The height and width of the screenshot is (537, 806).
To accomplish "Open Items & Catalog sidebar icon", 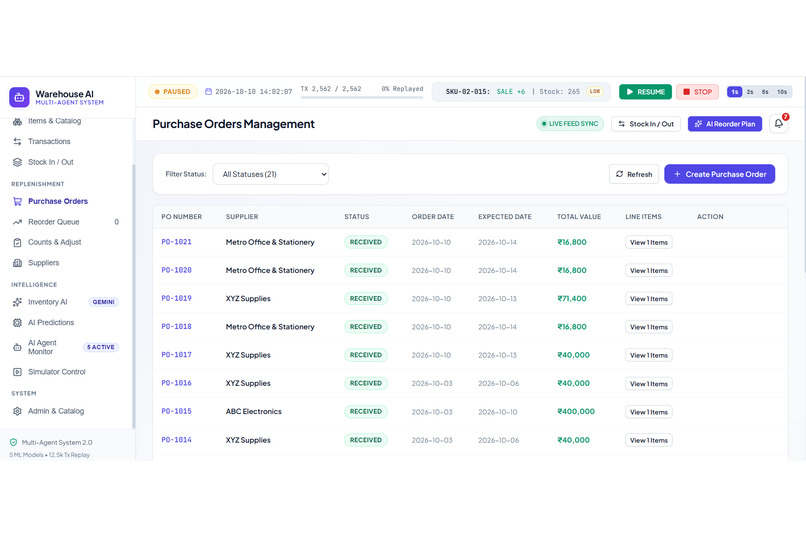I will pyautogui.click(x=17, y=121).
